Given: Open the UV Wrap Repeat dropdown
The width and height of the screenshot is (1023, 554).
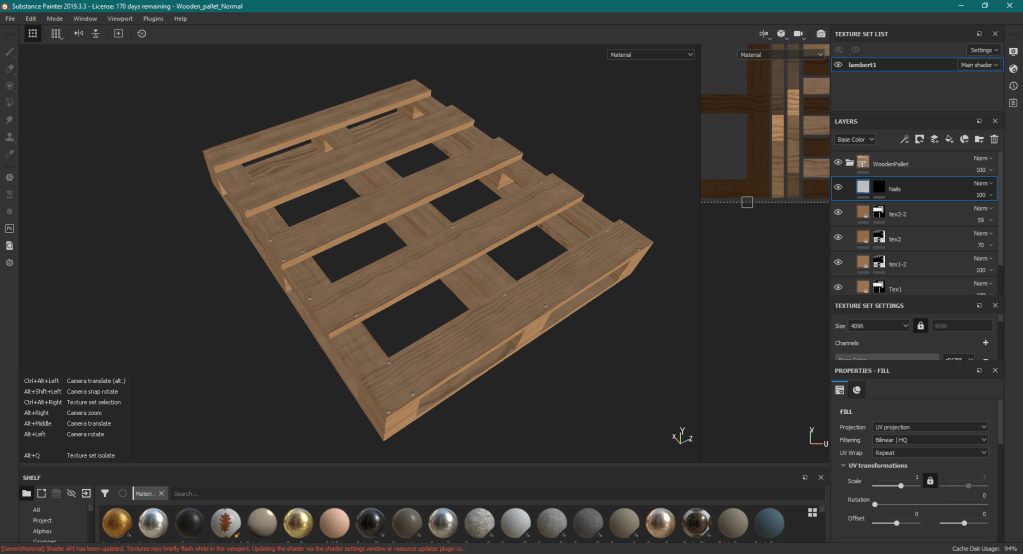Looking at the screenshot, I should click(929, 452).
